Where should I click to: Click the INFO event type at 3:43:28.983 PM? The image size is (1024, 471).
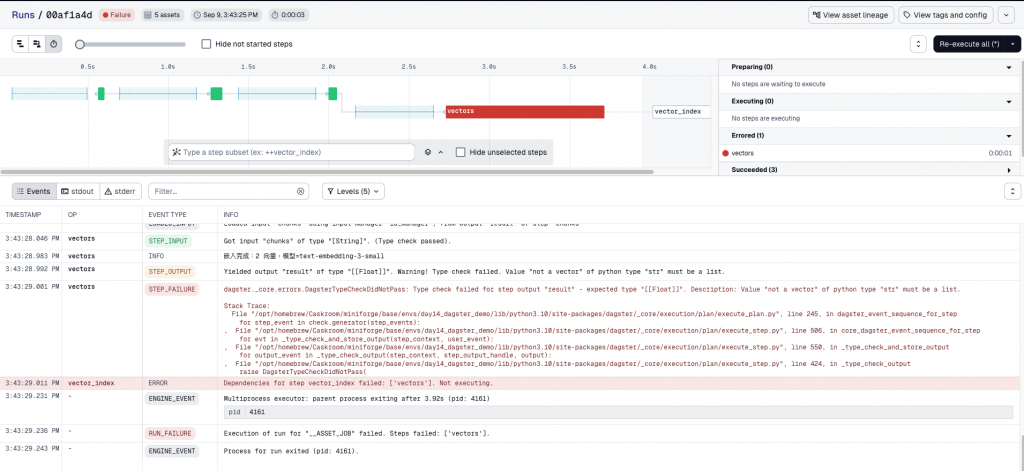(155, 256)
